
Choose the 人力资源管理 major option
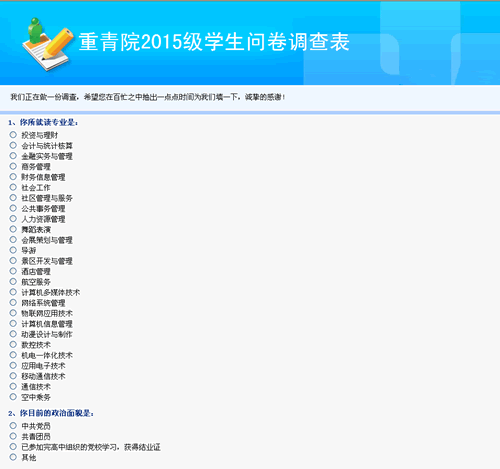pos(13,219)
